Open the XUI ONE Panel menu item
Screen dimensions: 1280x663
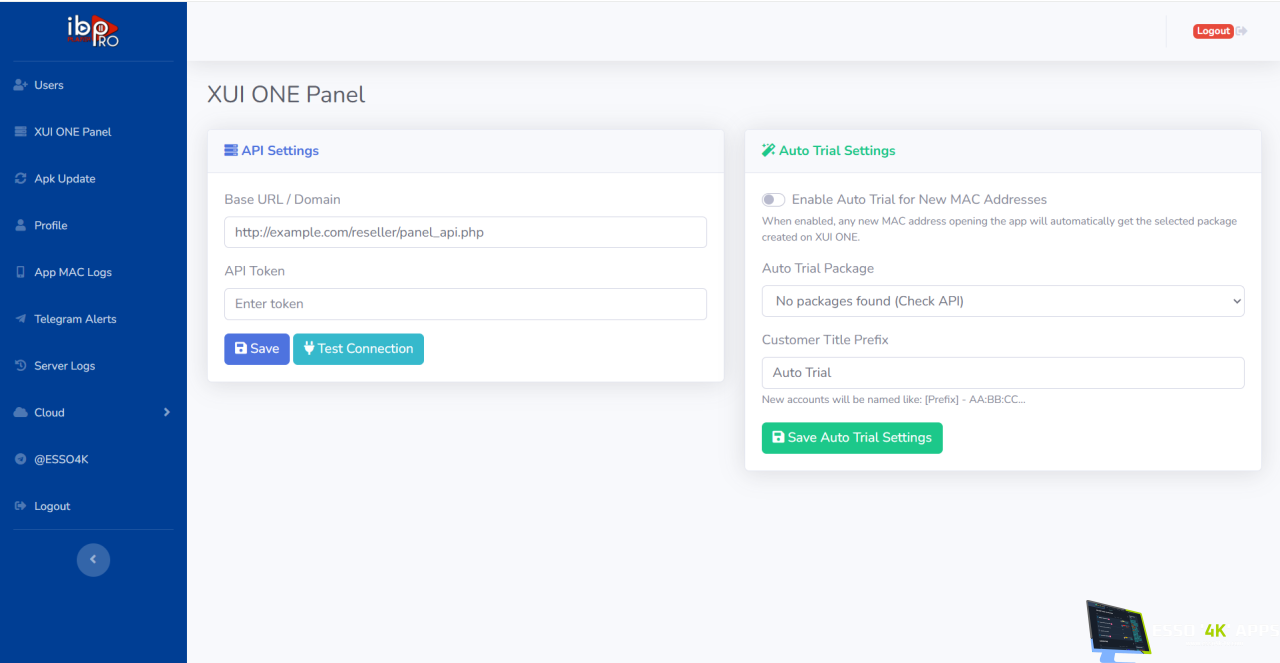93,132
